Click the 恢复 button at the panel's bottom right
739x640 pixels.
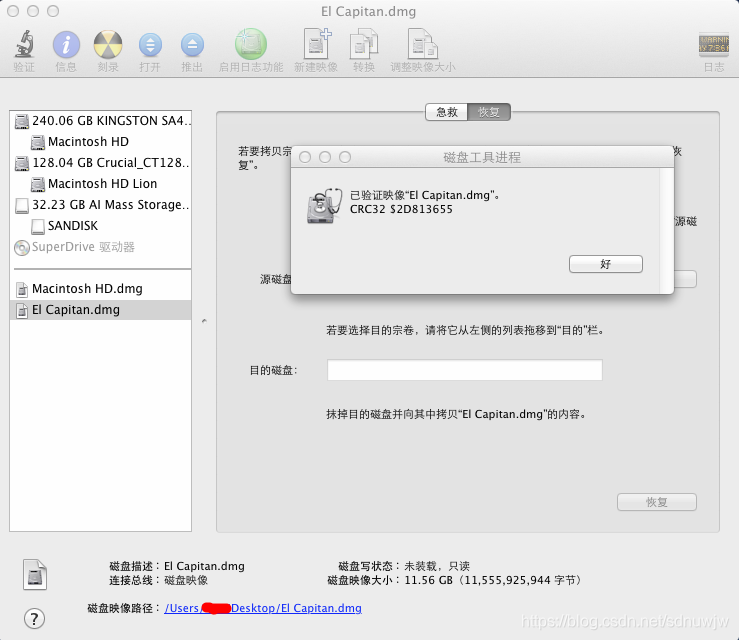[657, 502]
